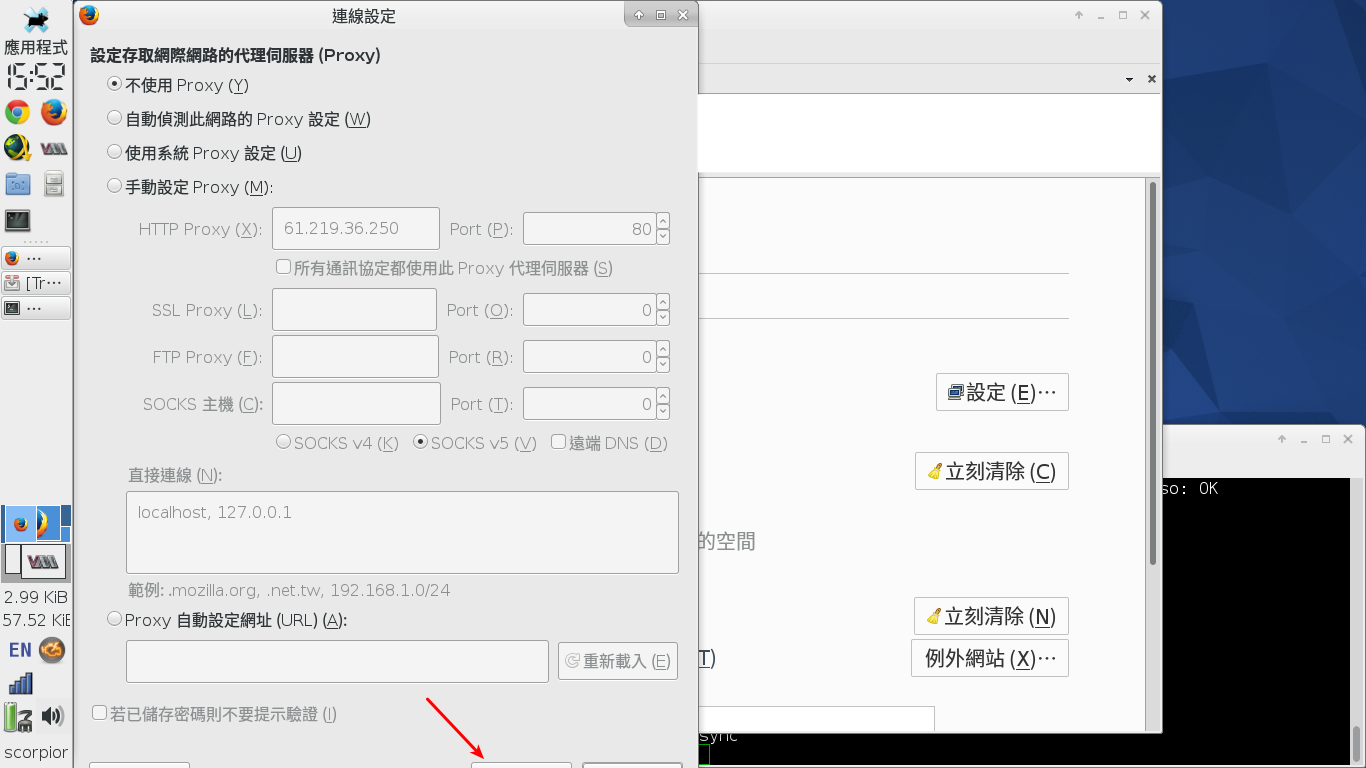The width and height of the screenshot is (1366, 768).
Task: Click the Firefox icon in the dialog titlebar
Action: tap(89, 15)
